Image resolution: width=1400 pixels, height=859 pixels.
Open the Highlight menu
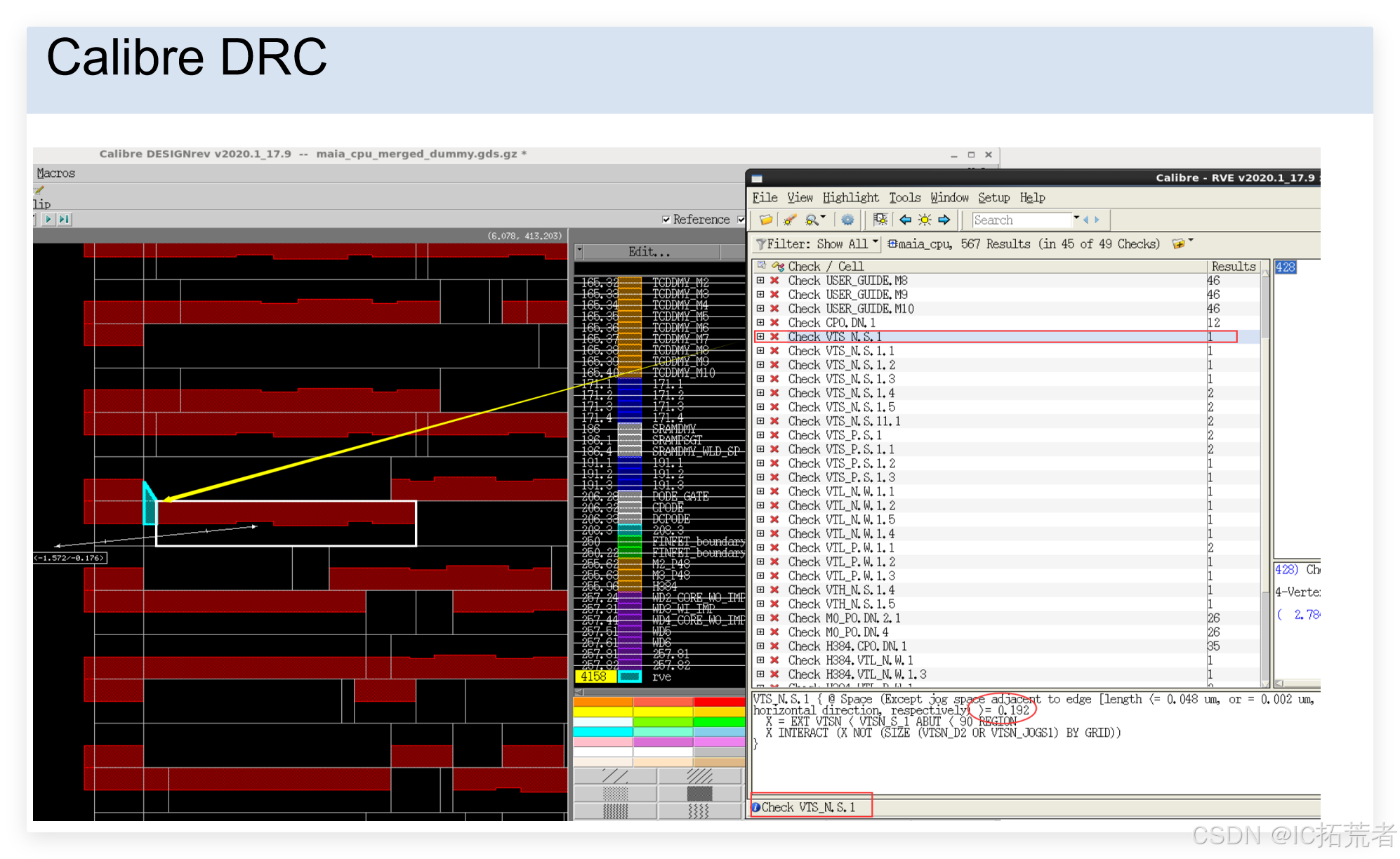point(850,198)
